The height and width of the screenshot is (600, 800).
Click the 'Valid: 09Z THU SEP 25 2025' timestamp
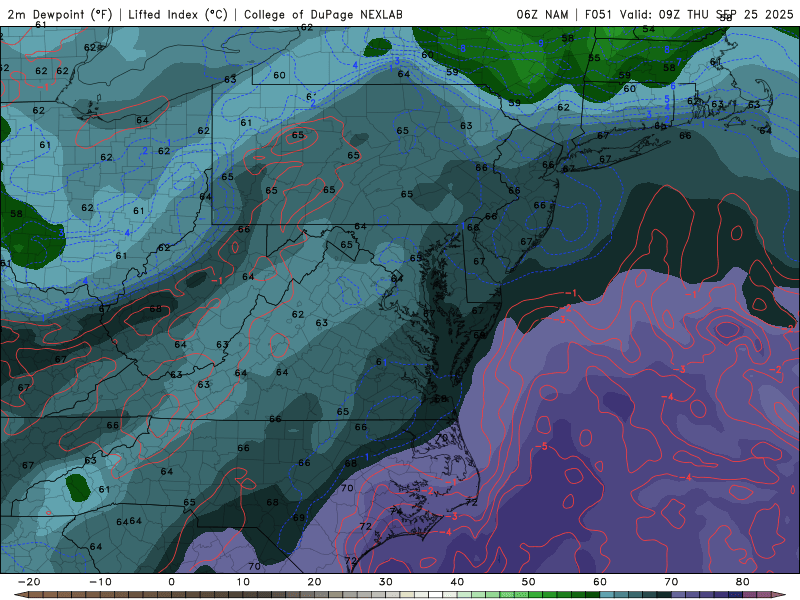[707, 15]
